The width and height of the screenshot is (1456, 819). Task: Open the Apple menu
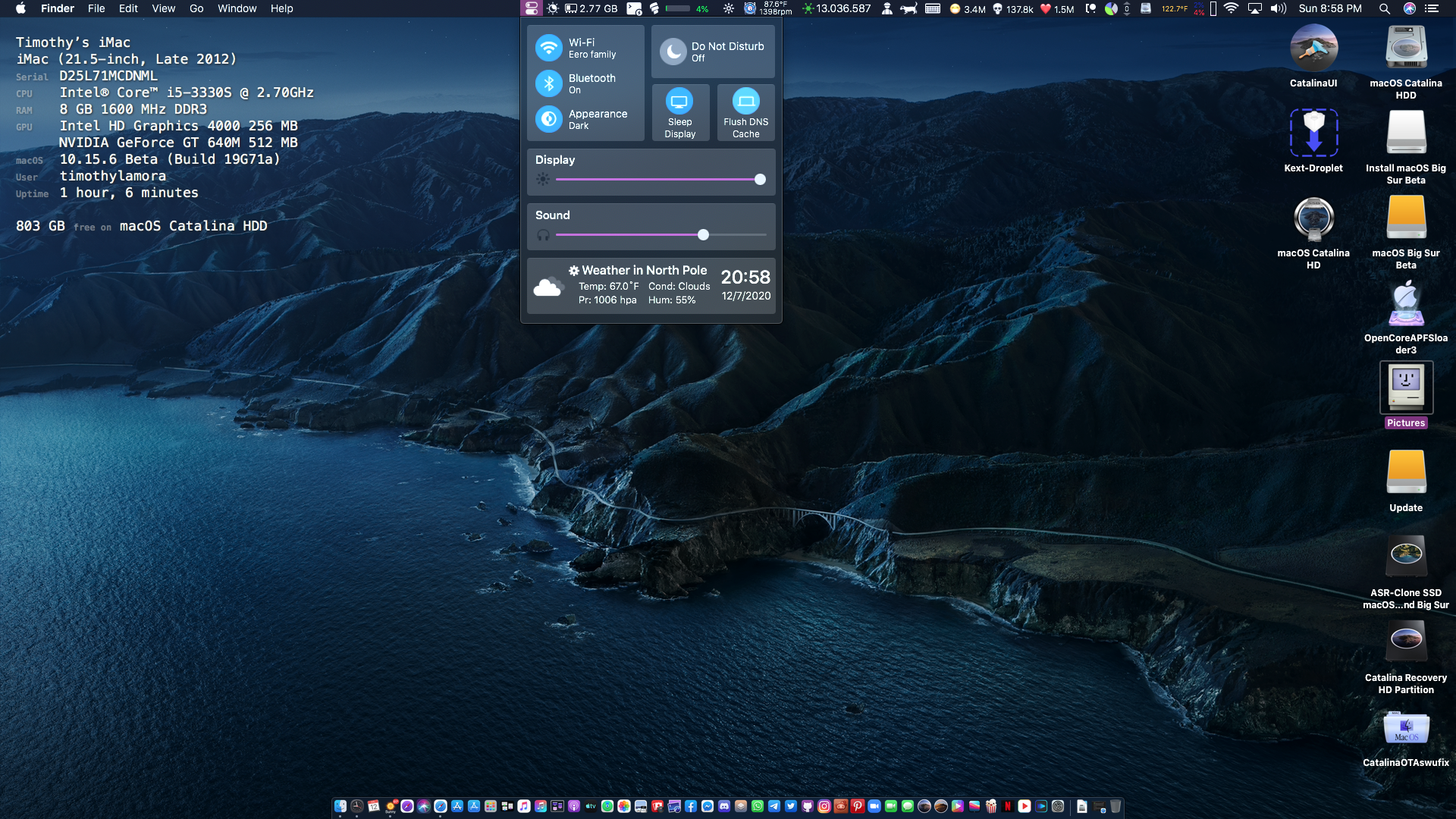pyautogui.click(x=20, y=8)
